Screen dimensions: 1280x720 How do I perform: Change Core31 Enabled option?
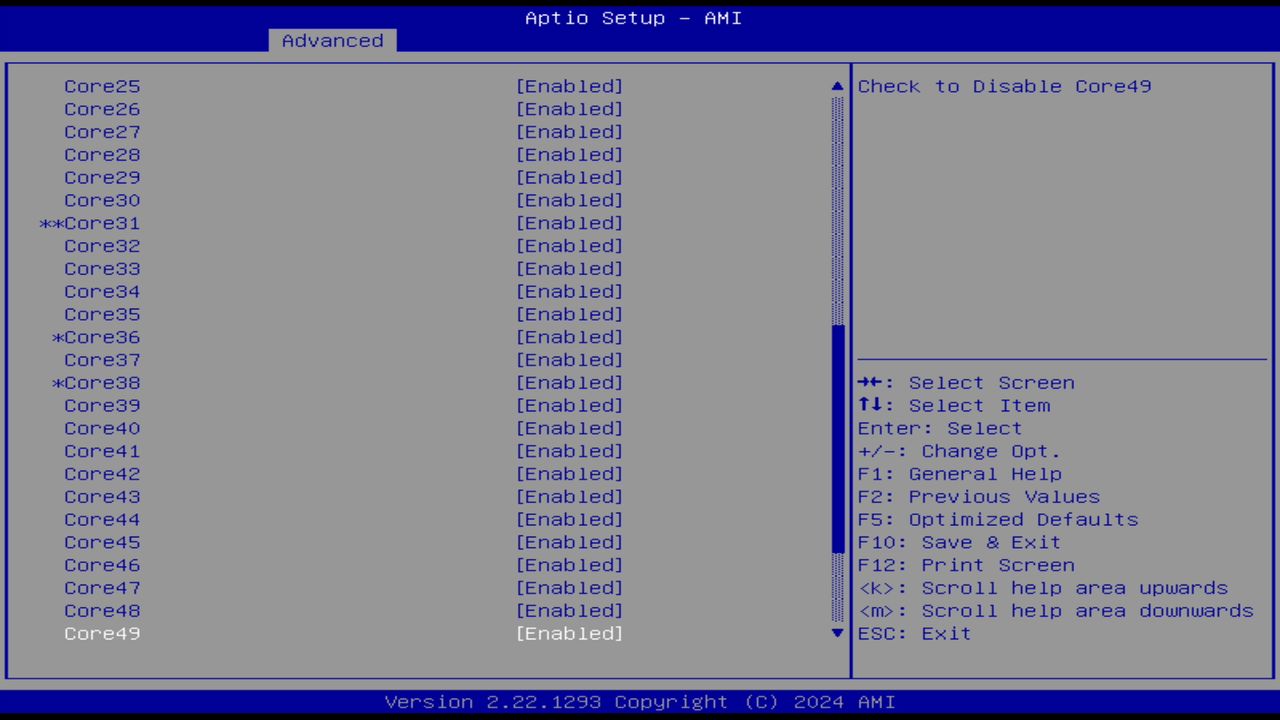[569, 223]
